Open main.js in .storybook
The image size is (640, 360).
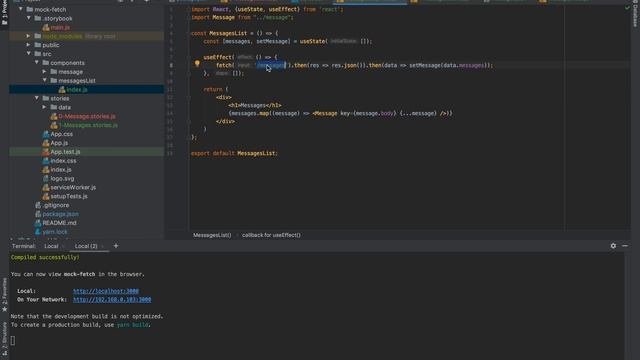point(60,27)
